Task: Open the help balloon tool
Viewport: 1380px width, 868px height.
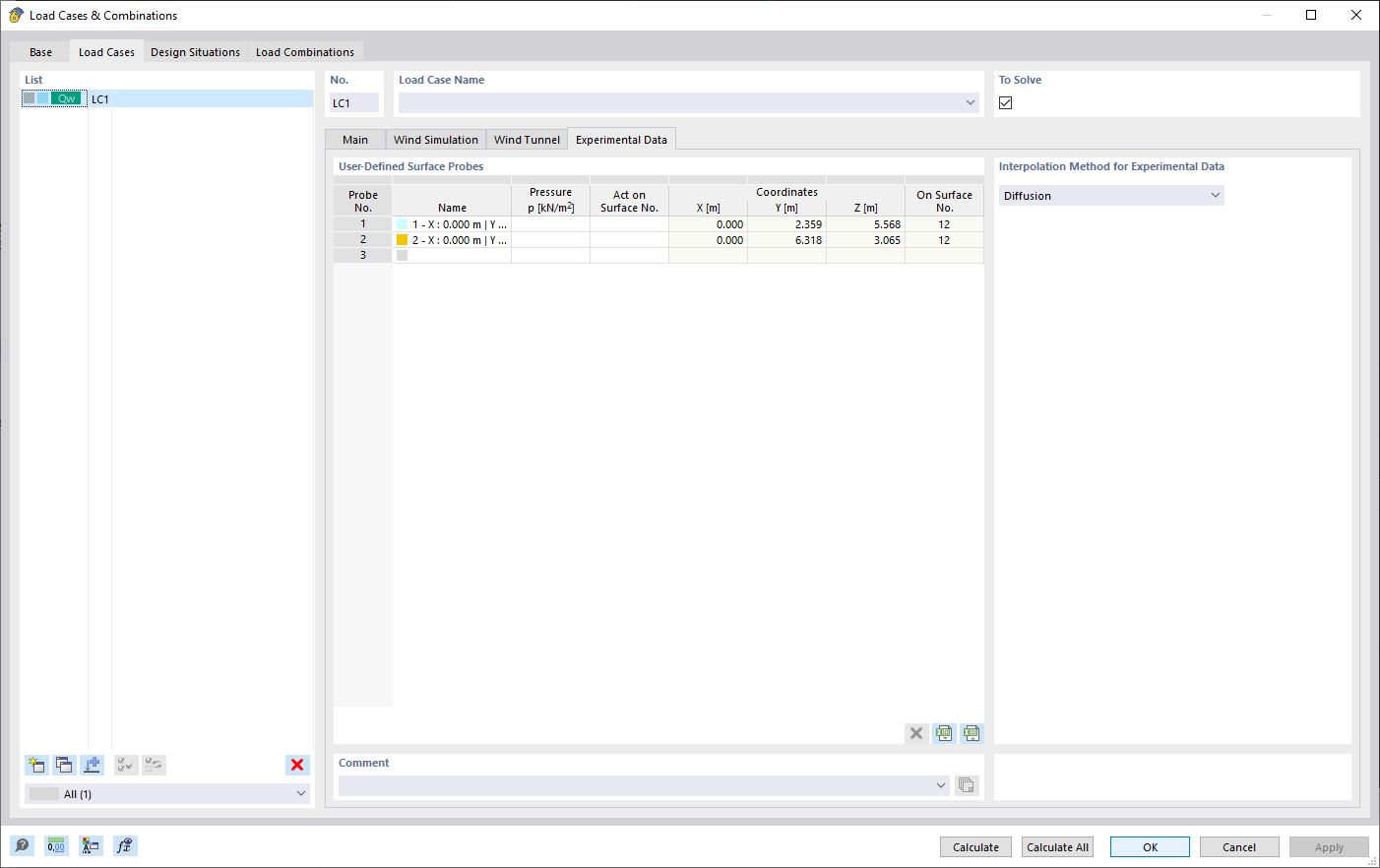Action: 22,845
